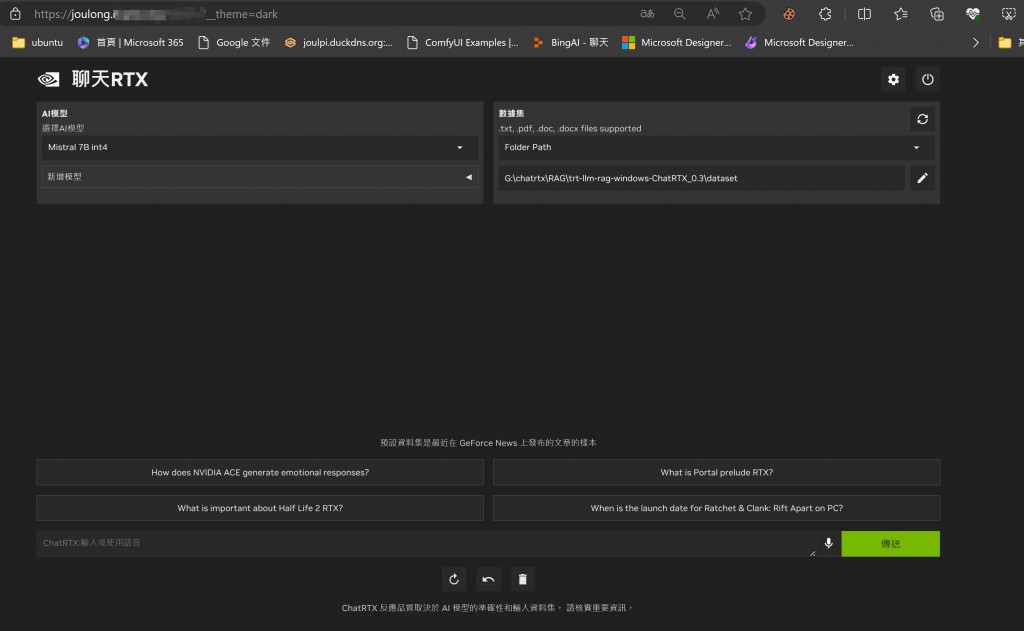The height and width of the screenshot is (631, 1024).
Task: Toggle the split screen browser icon
Action: 864,14
